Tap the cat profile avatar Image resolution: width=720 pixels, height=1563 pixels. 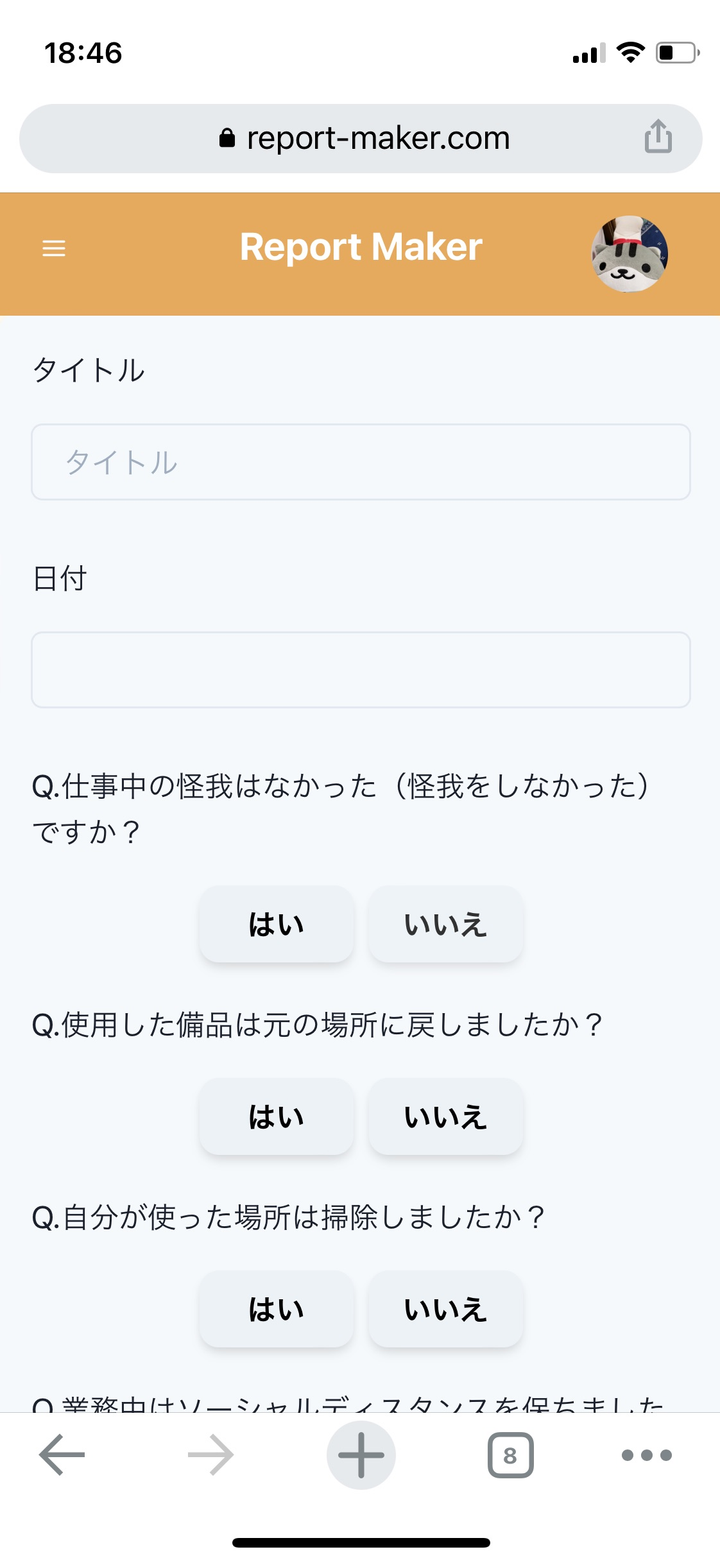pos(629,253)
